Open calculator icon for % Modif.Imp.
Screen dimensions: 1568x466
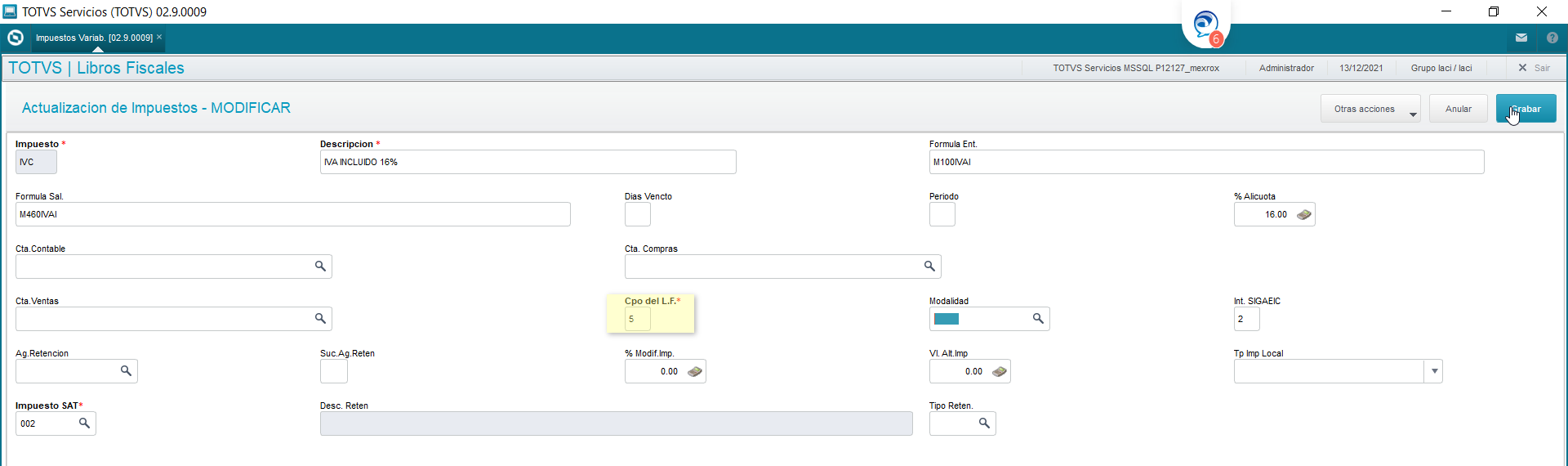pyautogui.click(x=695, y=371)
